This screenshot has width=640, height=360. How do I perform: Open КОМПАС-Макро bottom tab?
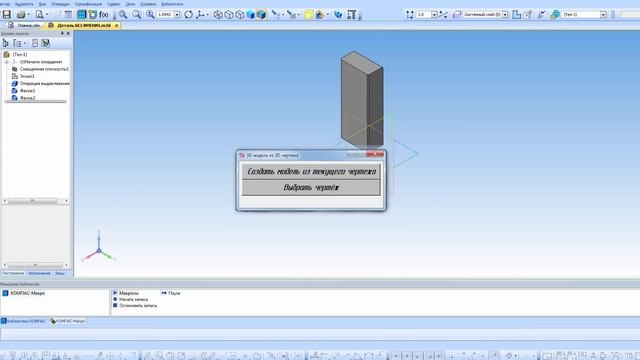(68, 321)
